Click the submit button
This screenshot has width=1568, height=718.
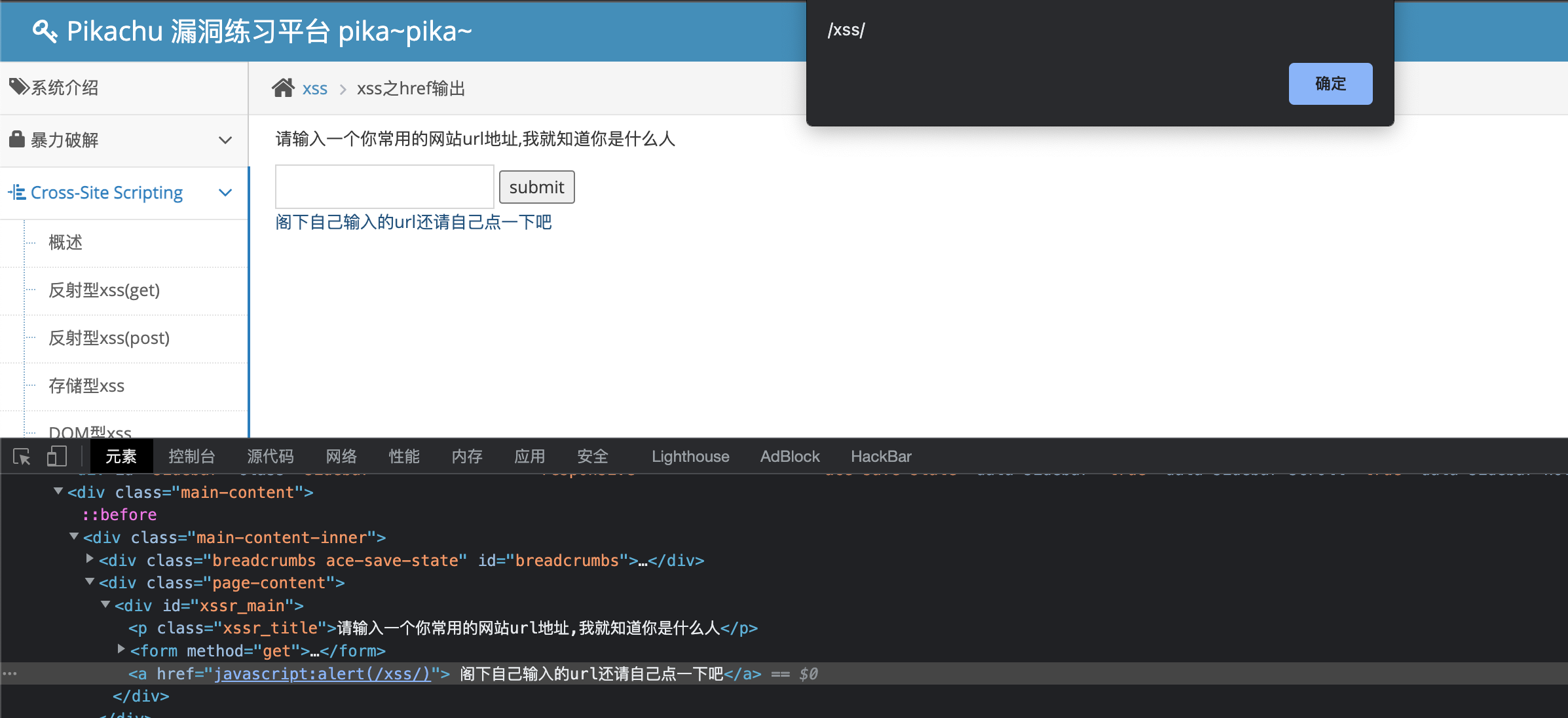pos(536,187)
